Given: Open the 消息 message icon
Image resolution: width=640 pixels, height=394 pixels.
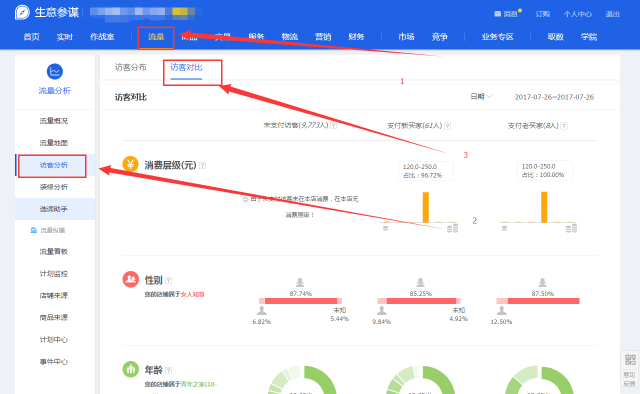Looking at the screenshot, I should [x=497, y=14].
